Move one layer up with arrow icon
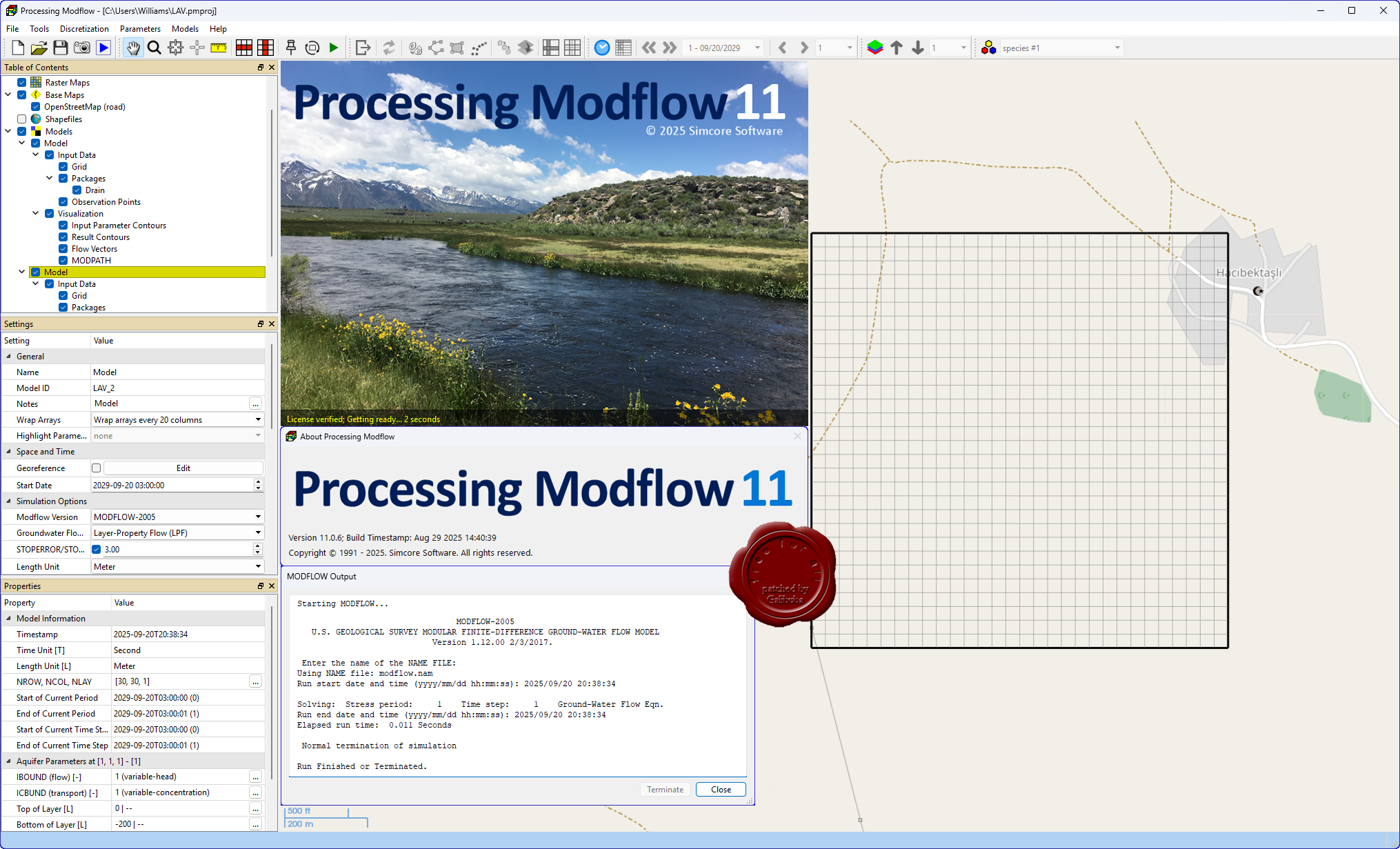The height and width of the screenshot is (849, 1400). click(x=897, y=48)
